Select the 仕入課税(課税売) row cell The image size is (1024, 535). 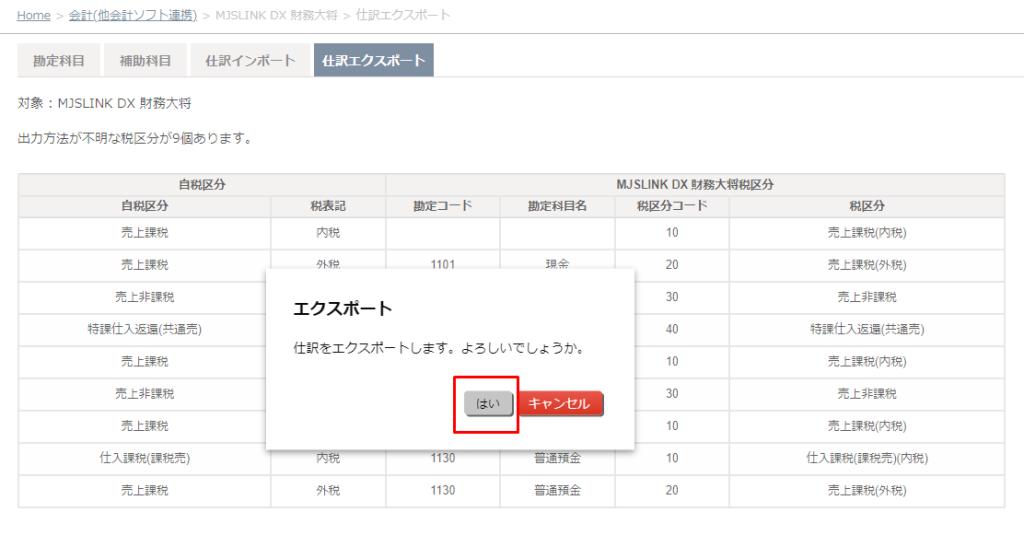pos(144,458)
